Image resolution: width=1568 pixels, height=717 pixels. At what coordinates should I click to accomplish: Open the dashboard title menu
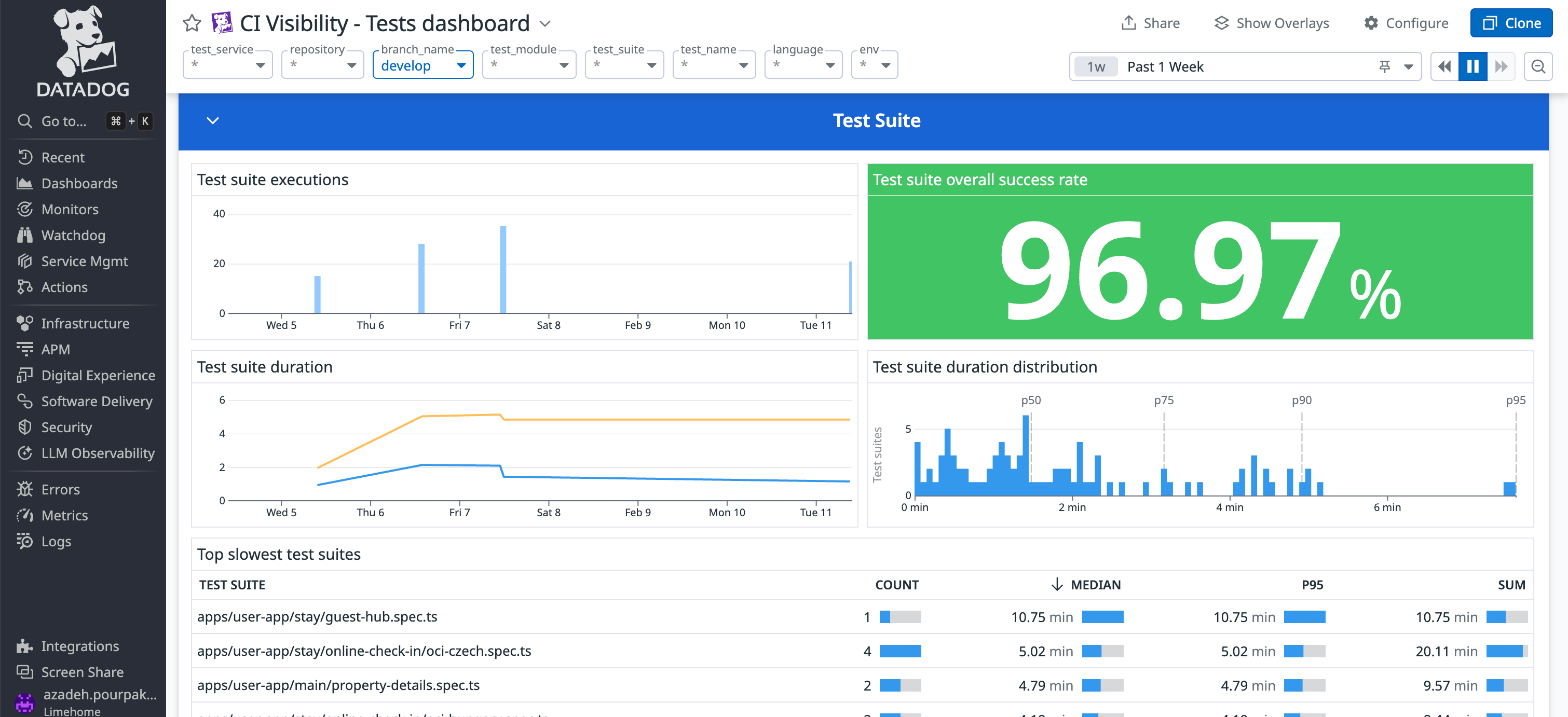coord(546,24)
